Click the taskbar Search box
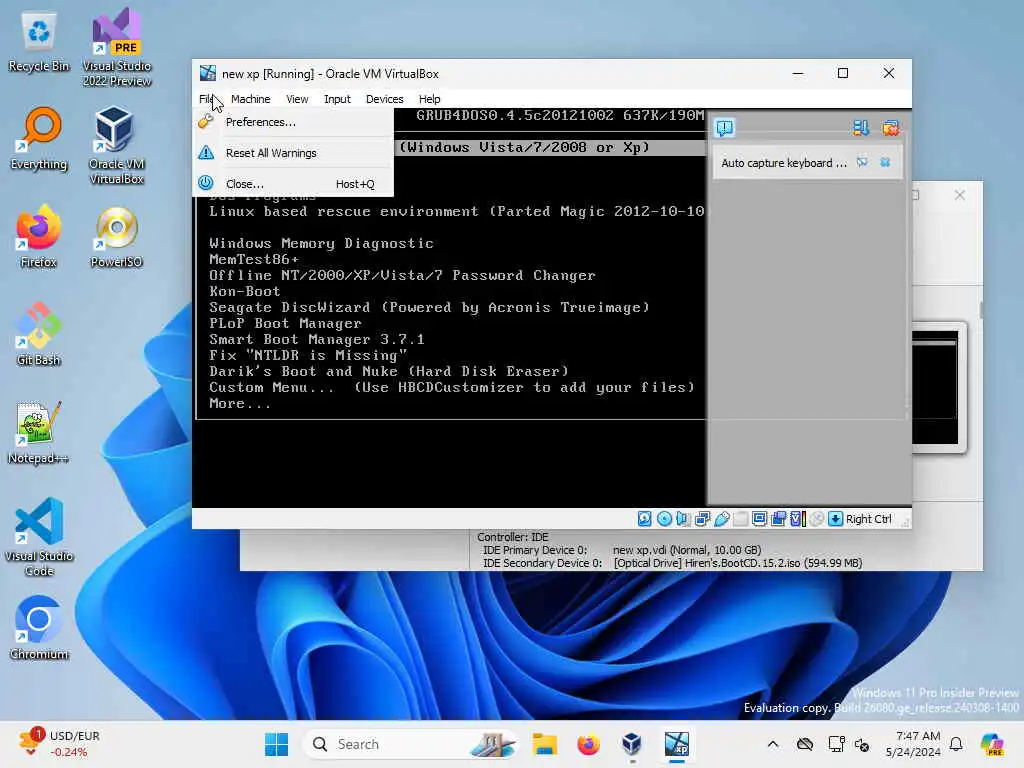 click(411, 744)
